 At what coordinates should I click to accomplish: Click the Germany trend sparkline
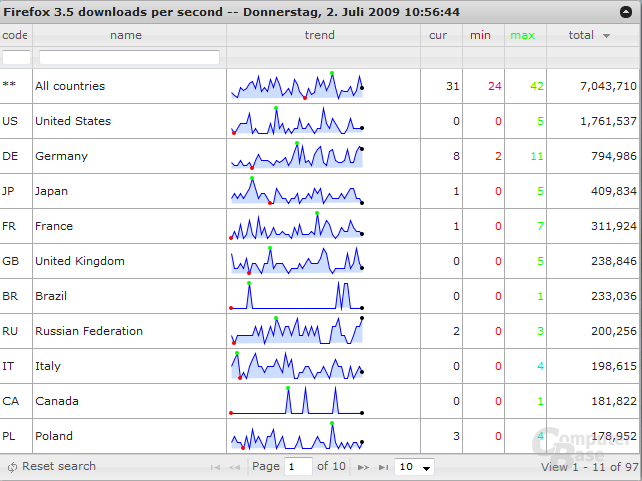[296, 156]
